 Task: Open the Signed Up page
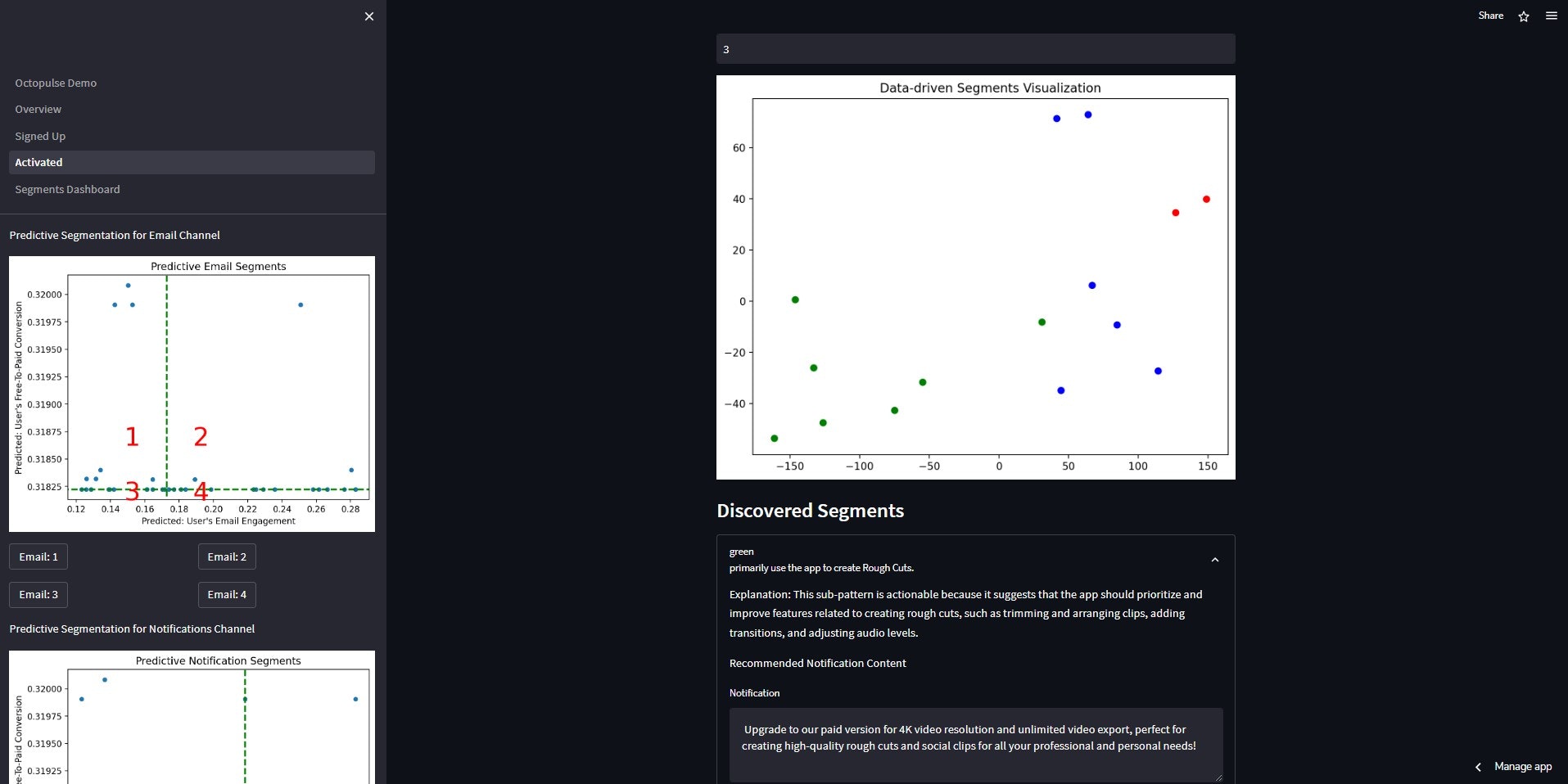pyautogui.click(x=40, y=136)
